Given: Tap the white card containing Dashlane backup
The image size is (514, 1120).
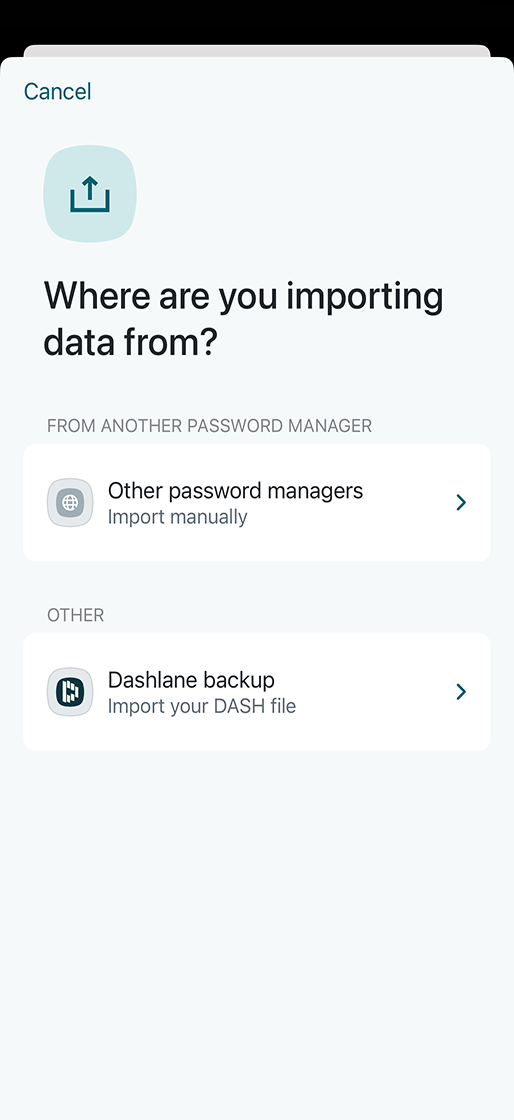Looking at the screenshot, I should (x=257, y=691).
